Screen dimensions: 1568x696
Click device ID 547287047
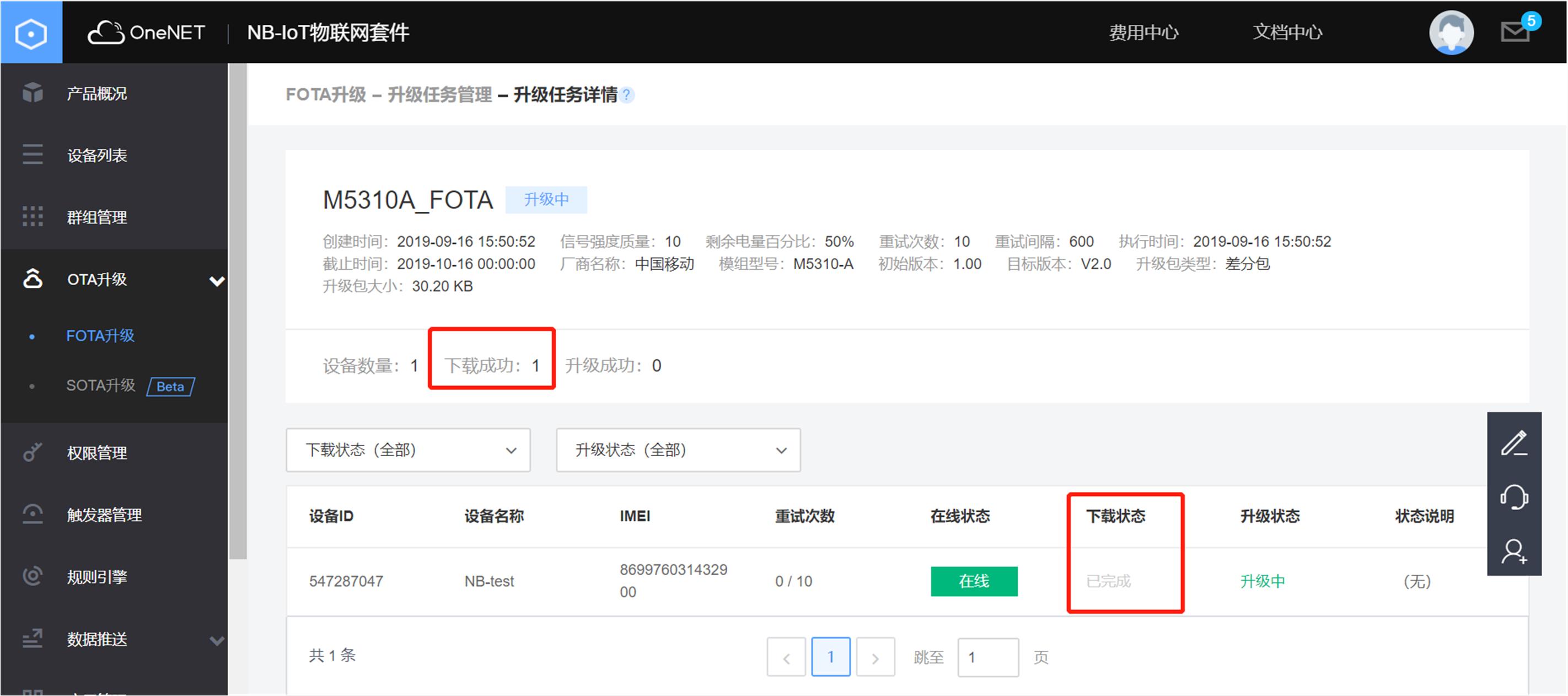pos(346,581)
